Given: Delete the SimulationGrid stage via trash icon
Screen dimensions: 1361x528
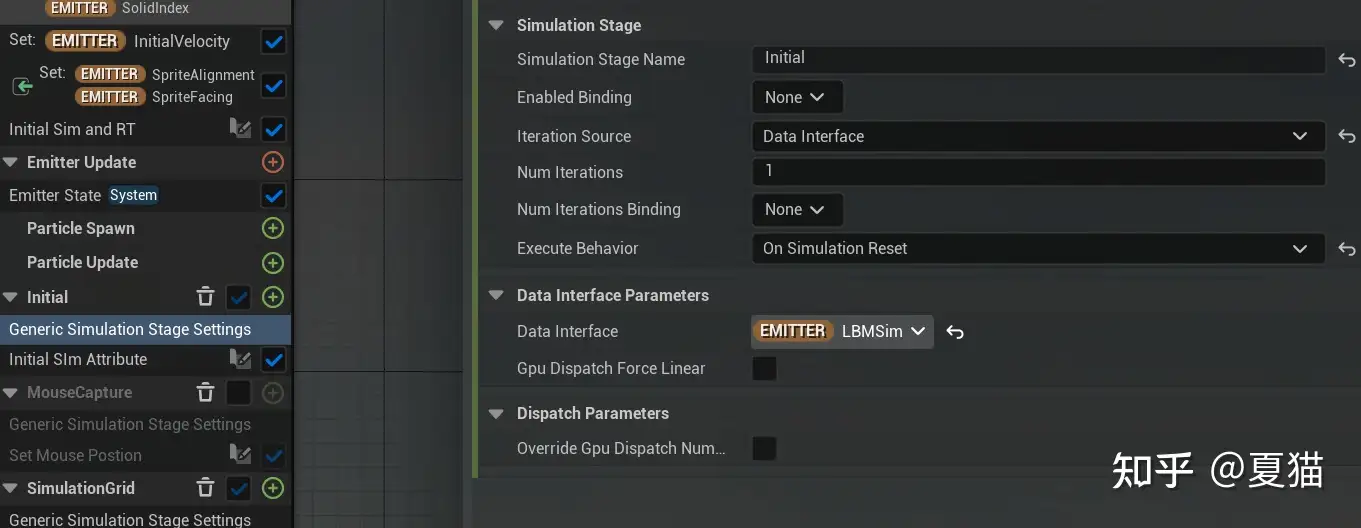Looking at the screenshot, I should pyautogui.click(x=205, y=488).
